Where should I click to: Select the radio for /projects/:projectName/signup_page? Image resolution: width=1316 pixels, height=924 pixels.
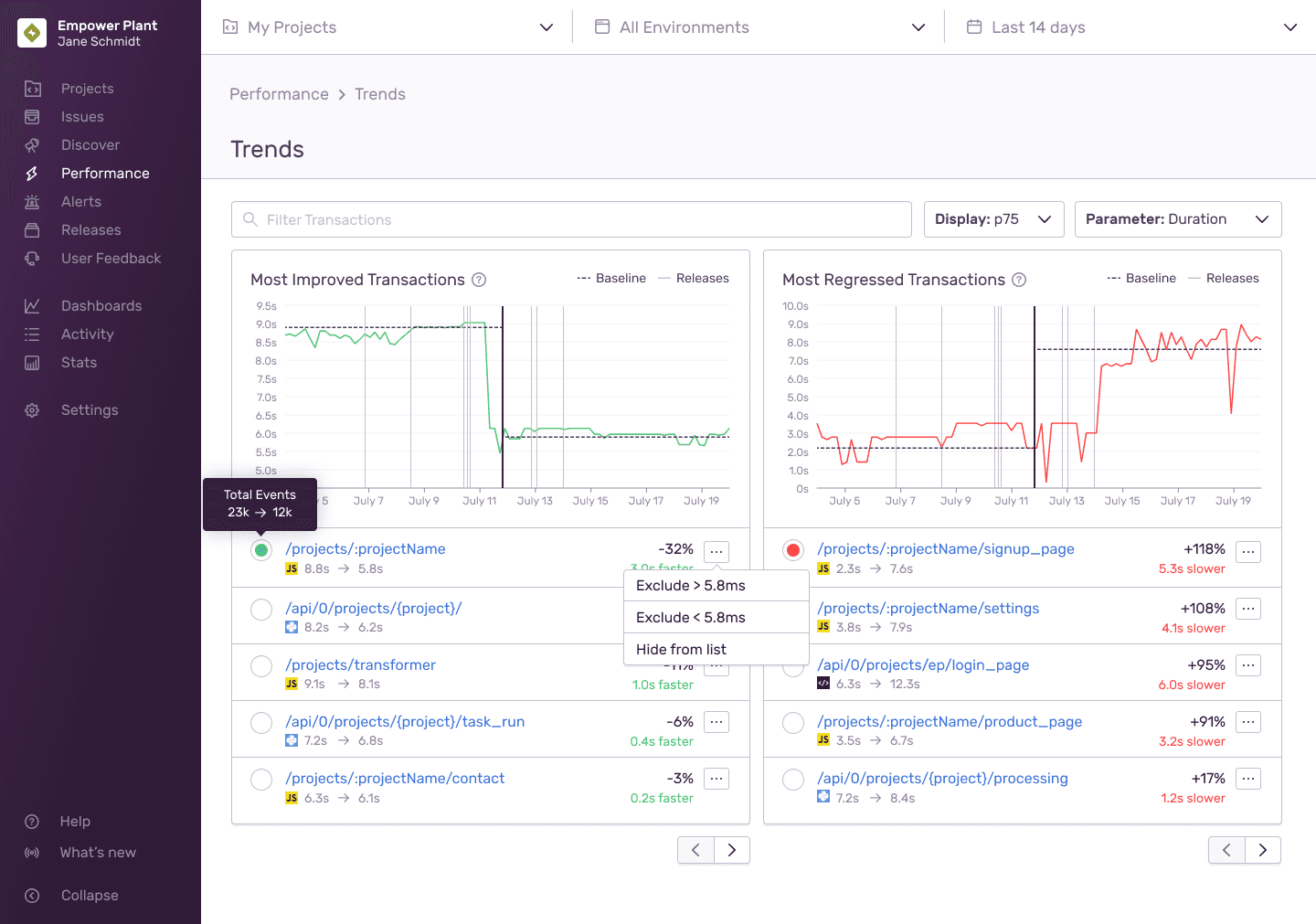(x=792, y=550)
